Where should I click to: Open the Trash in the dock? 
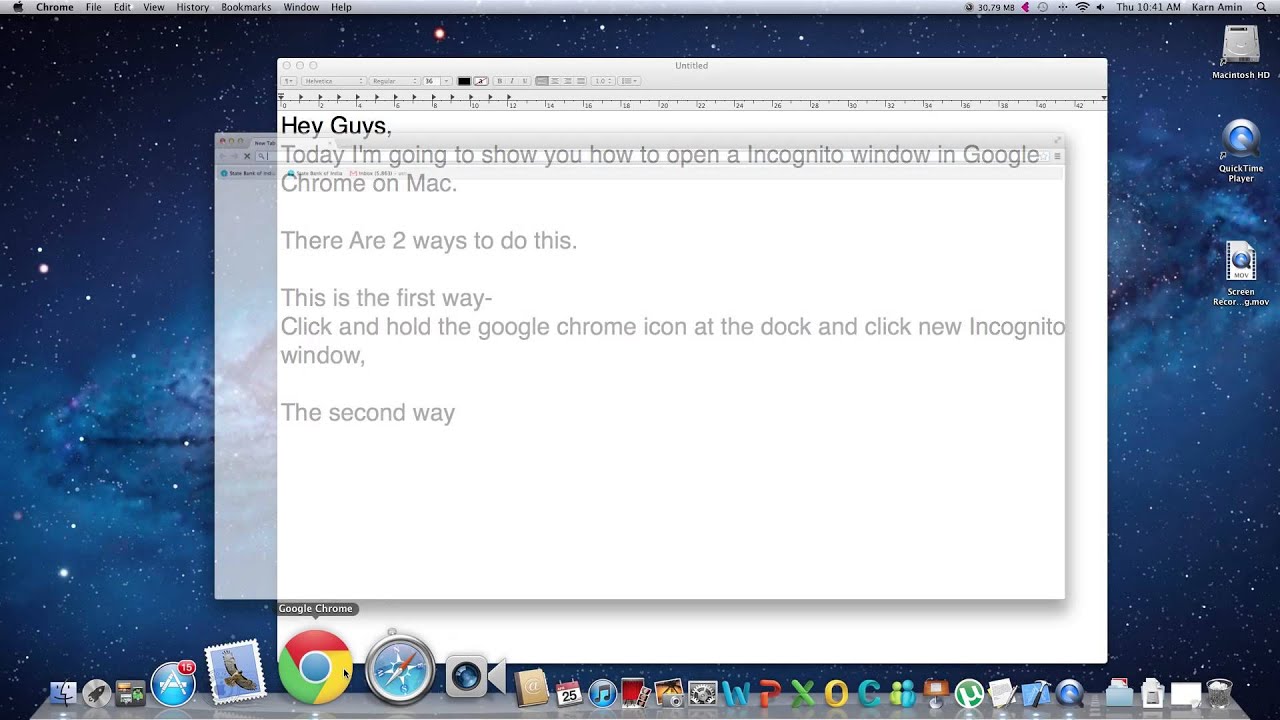[1219, 692]
